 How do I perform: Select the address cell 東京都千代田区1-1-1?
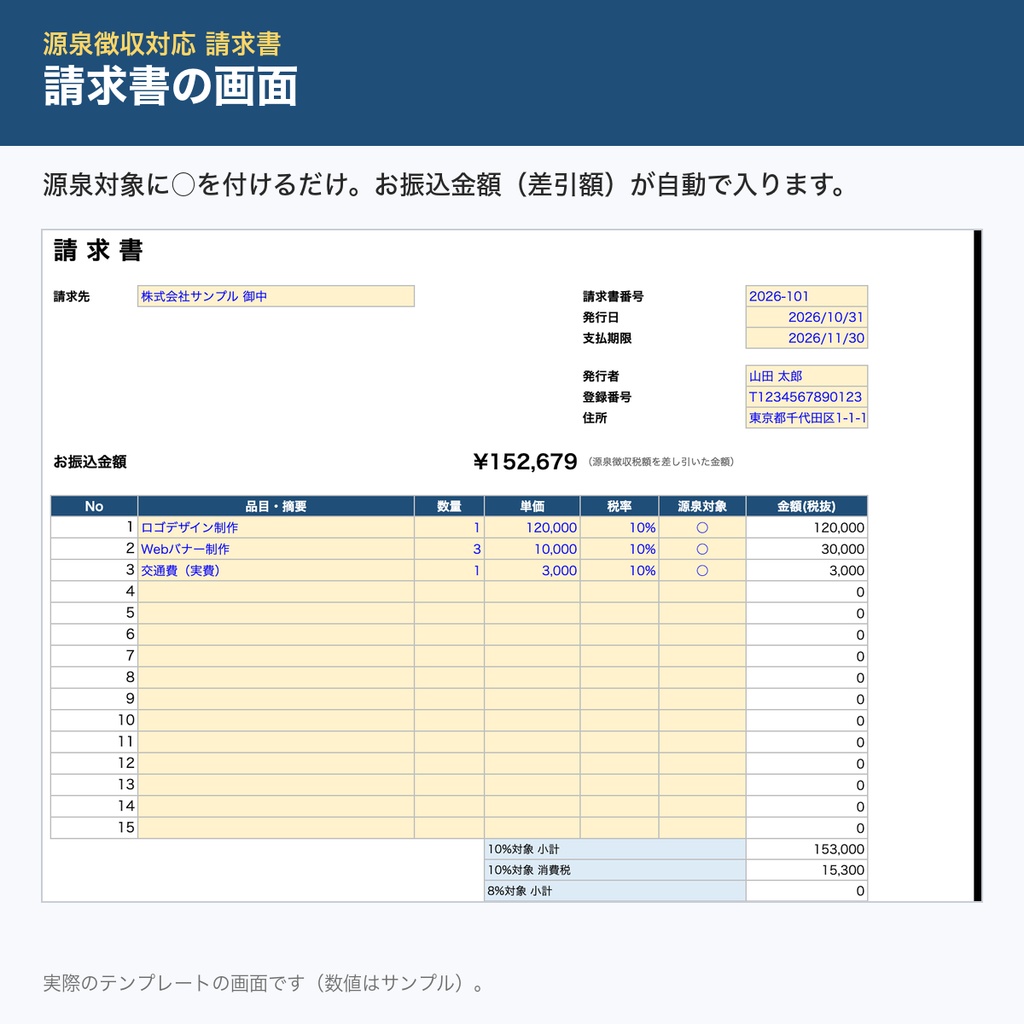point(807,417)
